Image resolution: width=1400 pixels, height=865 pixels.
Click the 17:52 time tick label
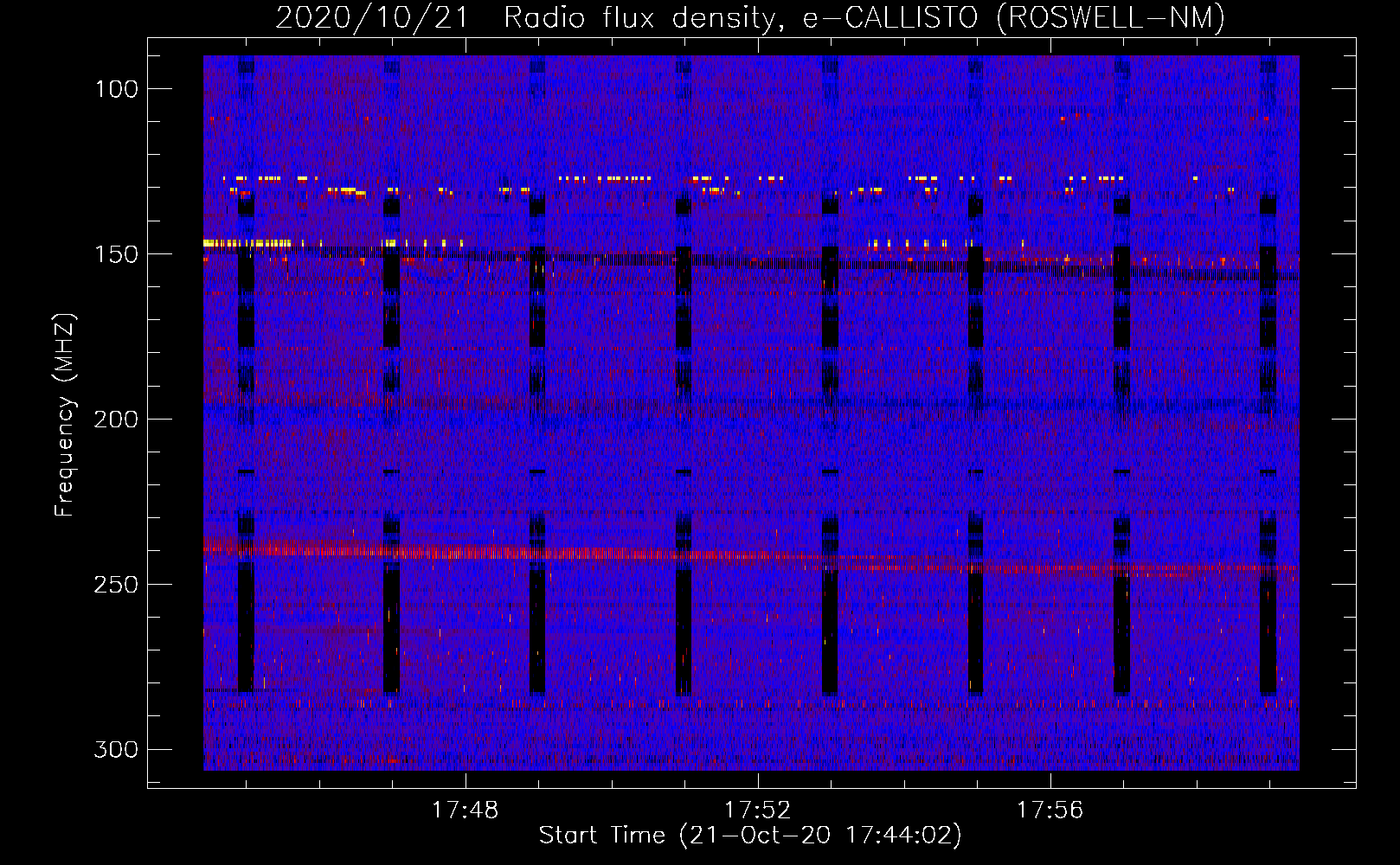(758, 811)
